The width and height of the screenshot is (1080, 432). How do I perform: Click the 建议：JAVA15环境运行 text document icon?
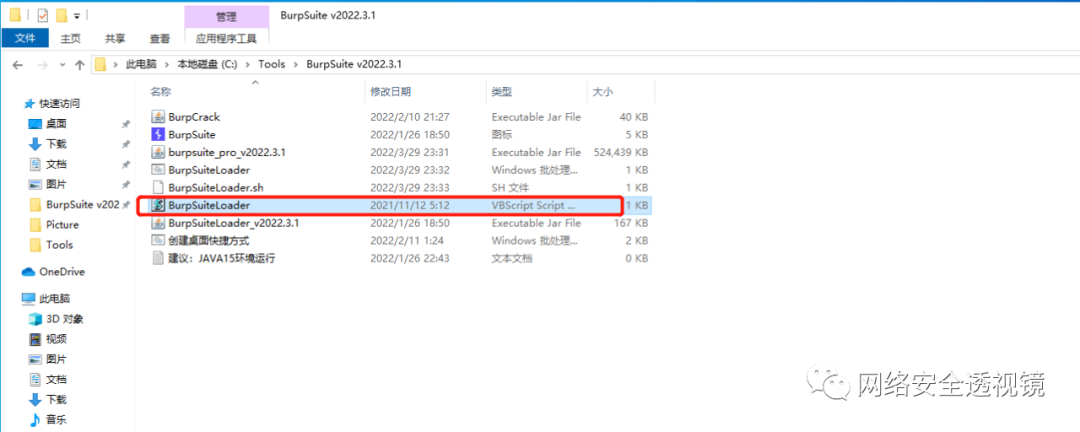pos(158,258)
